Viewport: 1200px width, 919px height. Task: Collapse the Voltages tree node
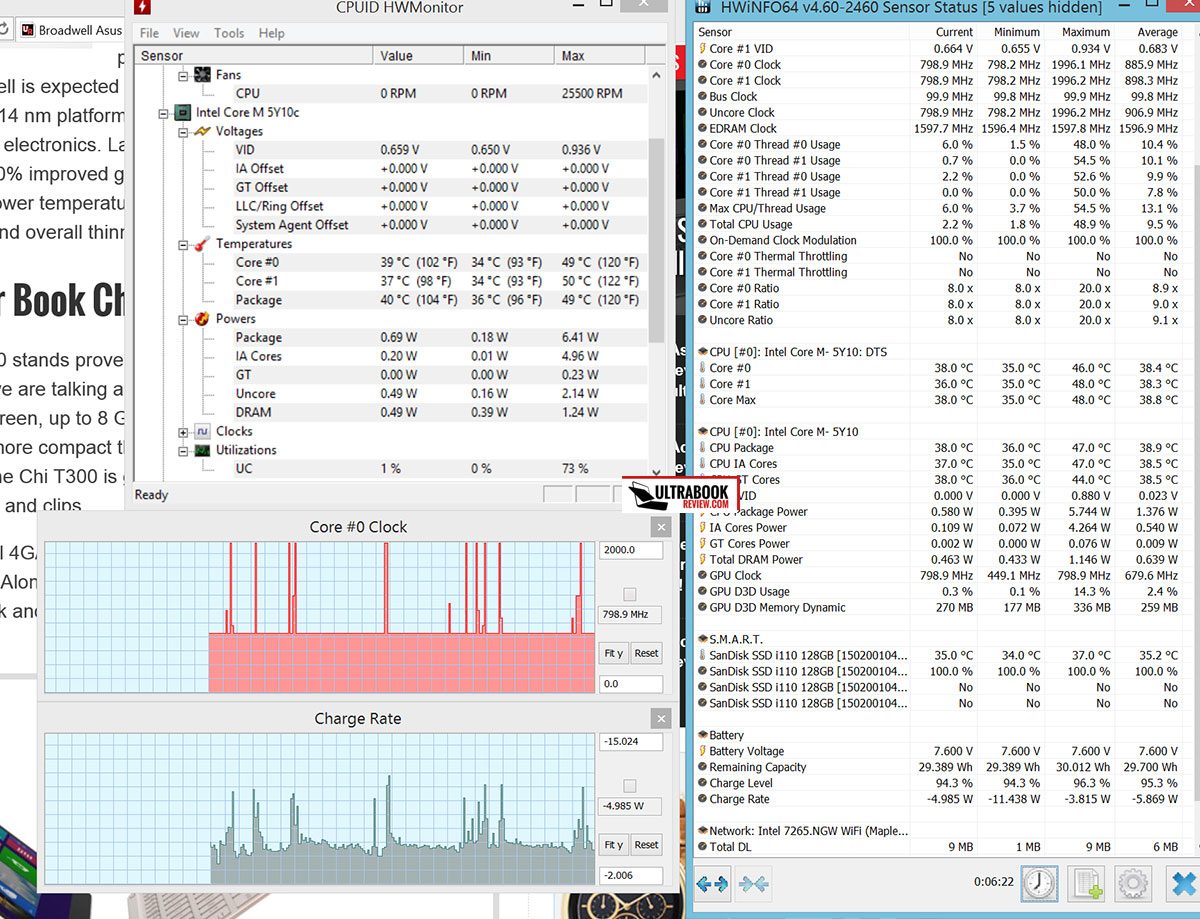click(183, 132)
